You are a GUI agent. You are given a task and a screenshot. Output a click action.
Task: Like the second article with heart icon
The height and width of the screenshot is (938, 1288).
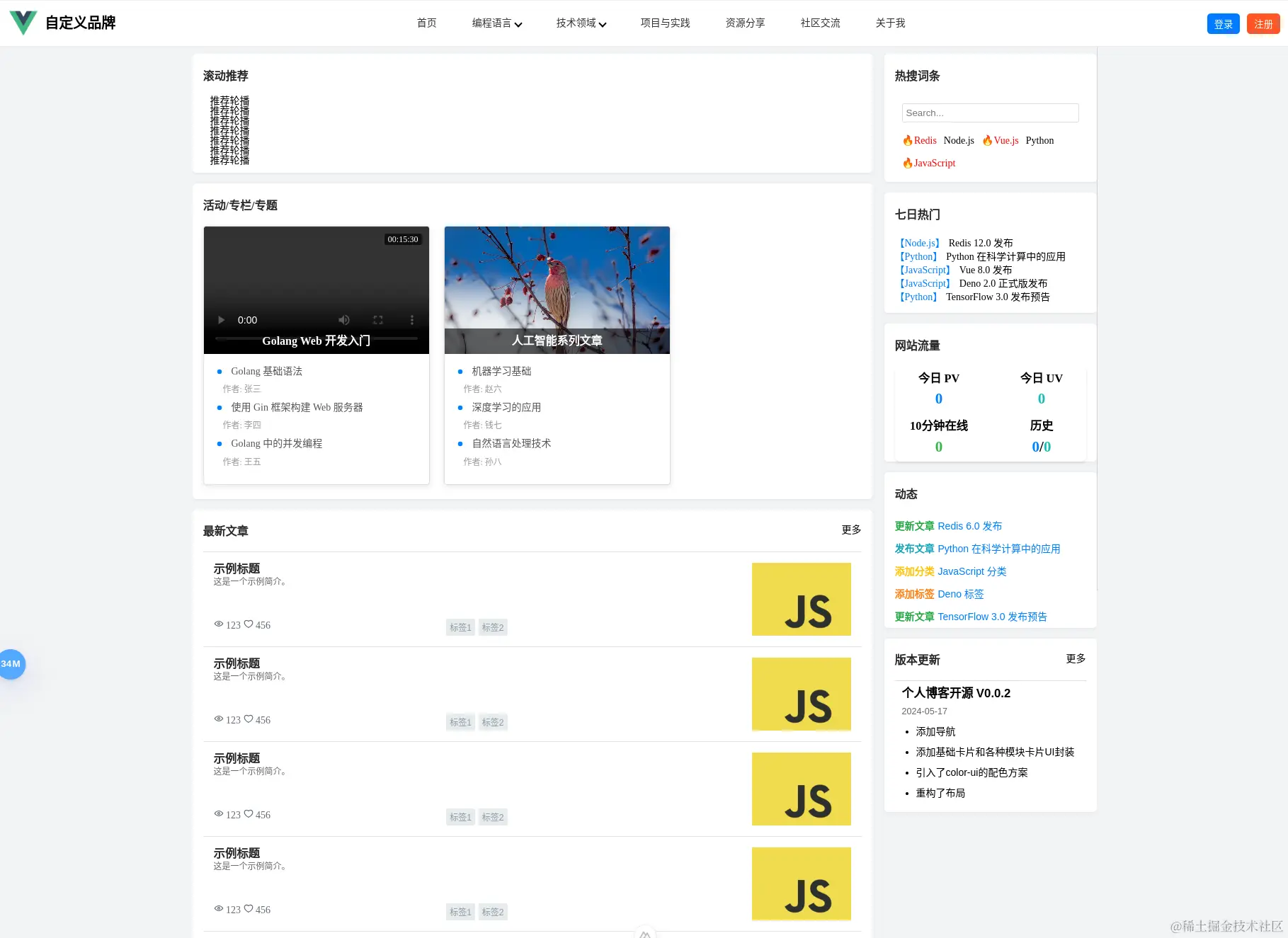click(x=249, y=719)
